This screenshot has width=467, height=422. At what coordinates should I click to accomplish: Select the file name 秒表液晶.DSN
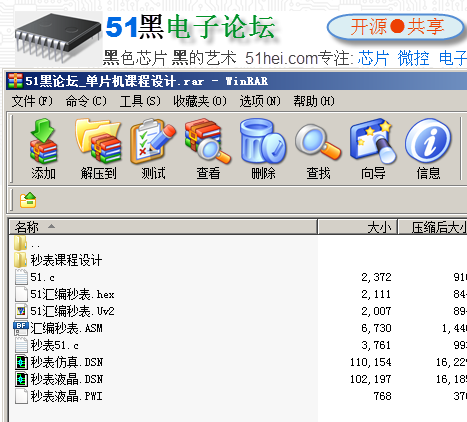67,379
